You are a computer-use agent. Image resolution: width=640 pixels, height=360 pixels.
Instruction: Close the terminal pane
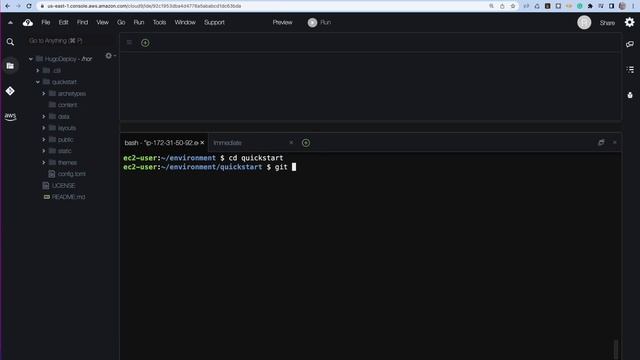tap(615, 142)
